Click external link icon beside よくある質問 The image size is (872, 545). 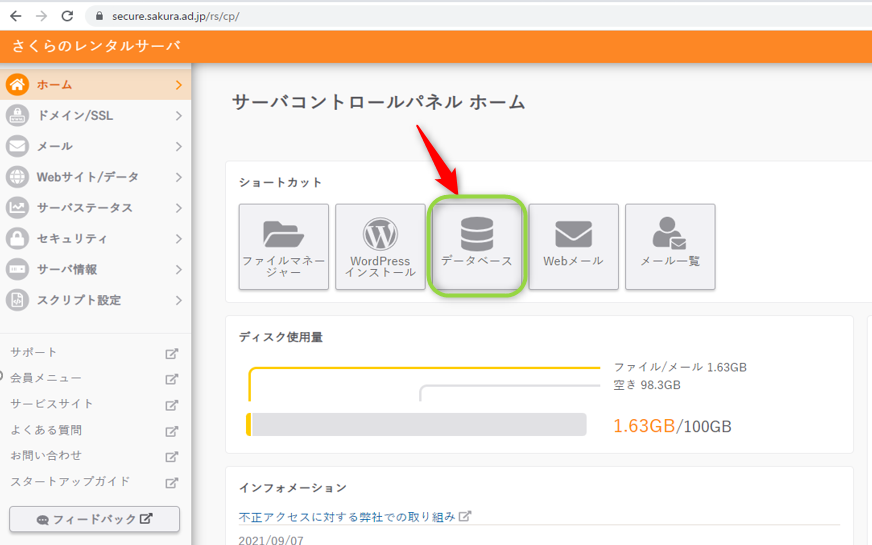[172, 431]
